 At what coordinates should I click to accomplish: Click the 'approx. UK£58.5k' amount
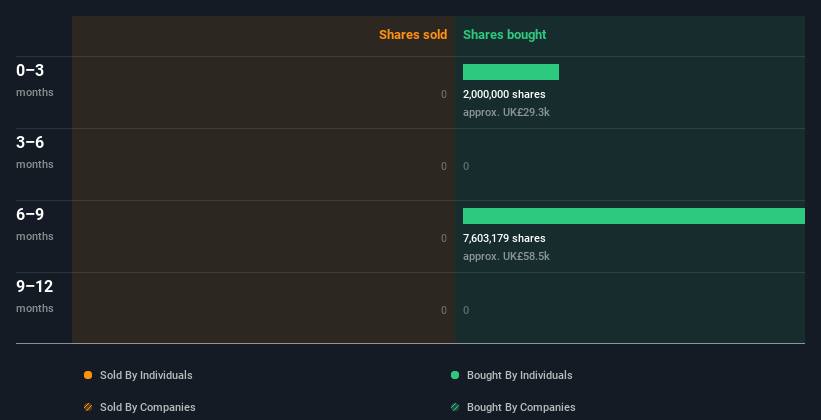pos(506,256)
